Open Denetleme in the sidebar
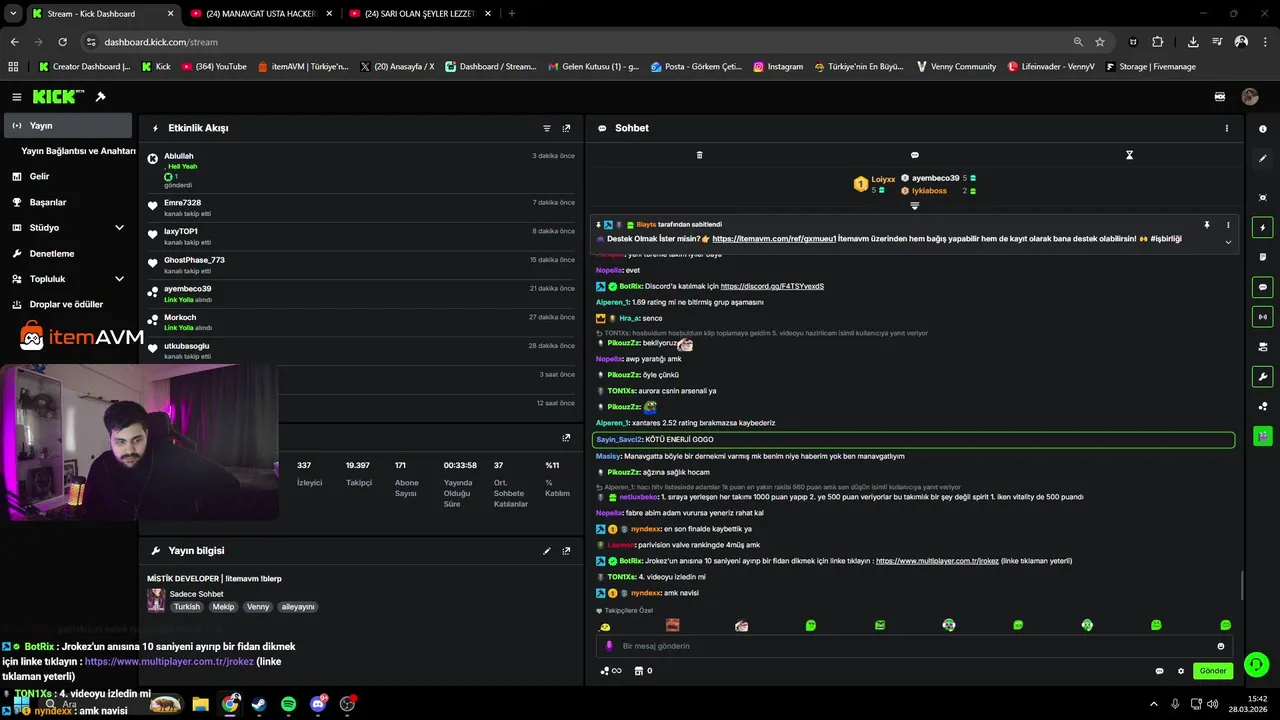The image size is (1280, 720). (x=52, y=253)
